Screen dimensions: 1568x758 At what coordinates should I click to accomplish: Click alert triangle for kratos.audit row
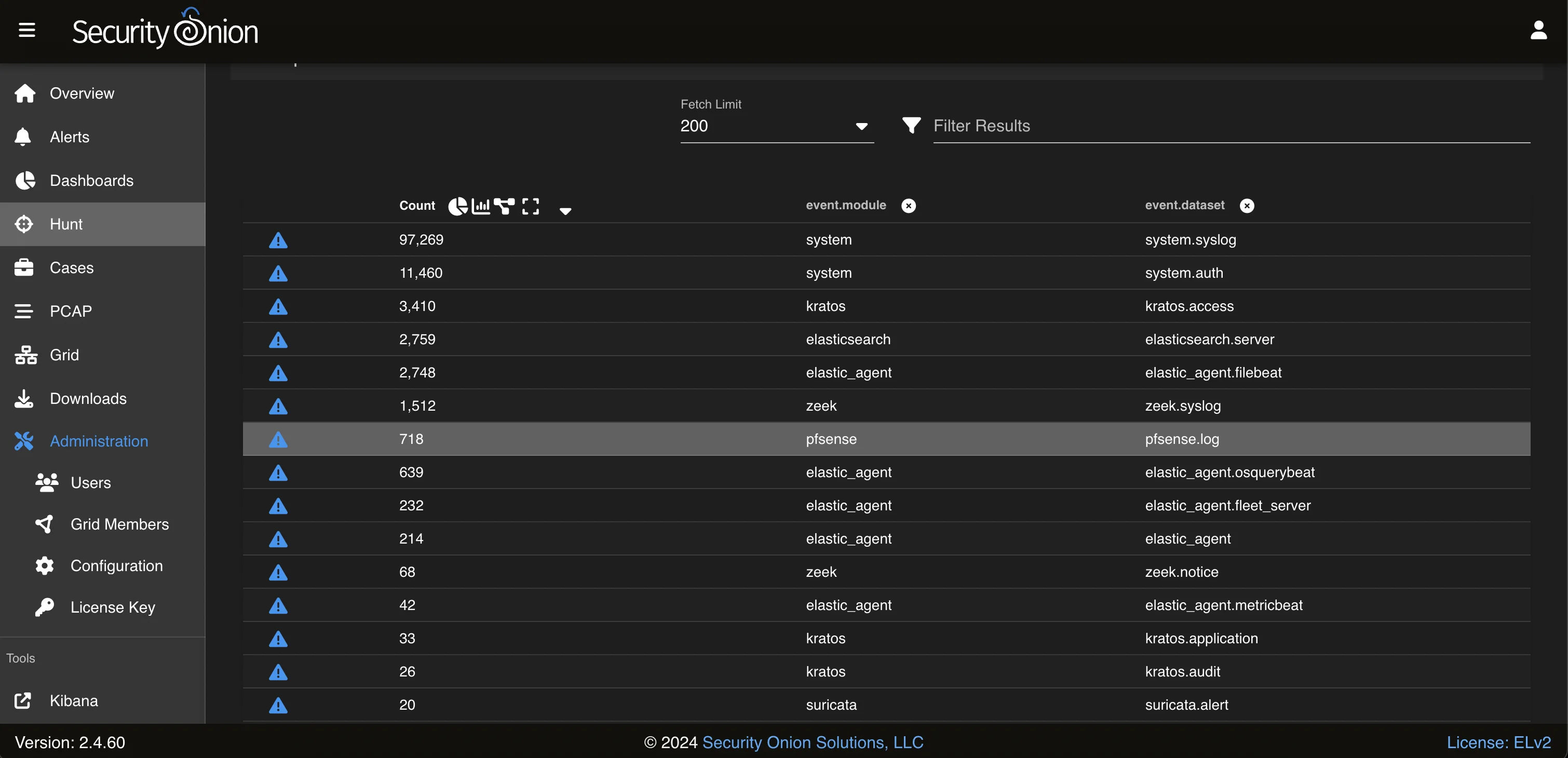pyautogui.click(x=278, y=671)
